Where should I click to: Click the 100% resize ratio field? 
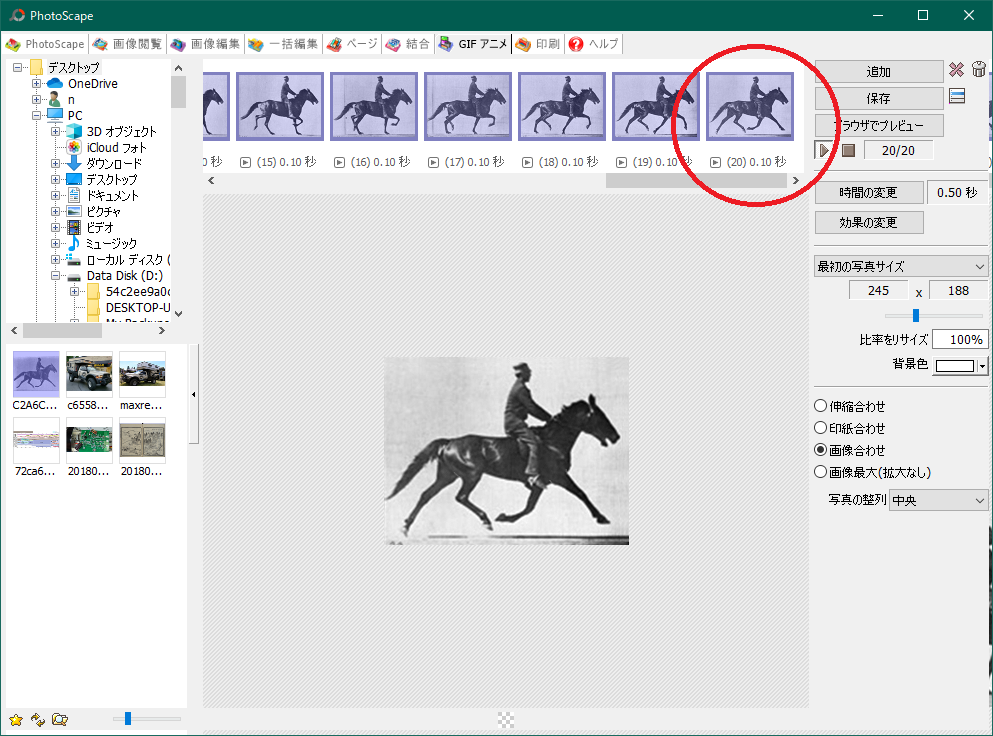point(960,339)
